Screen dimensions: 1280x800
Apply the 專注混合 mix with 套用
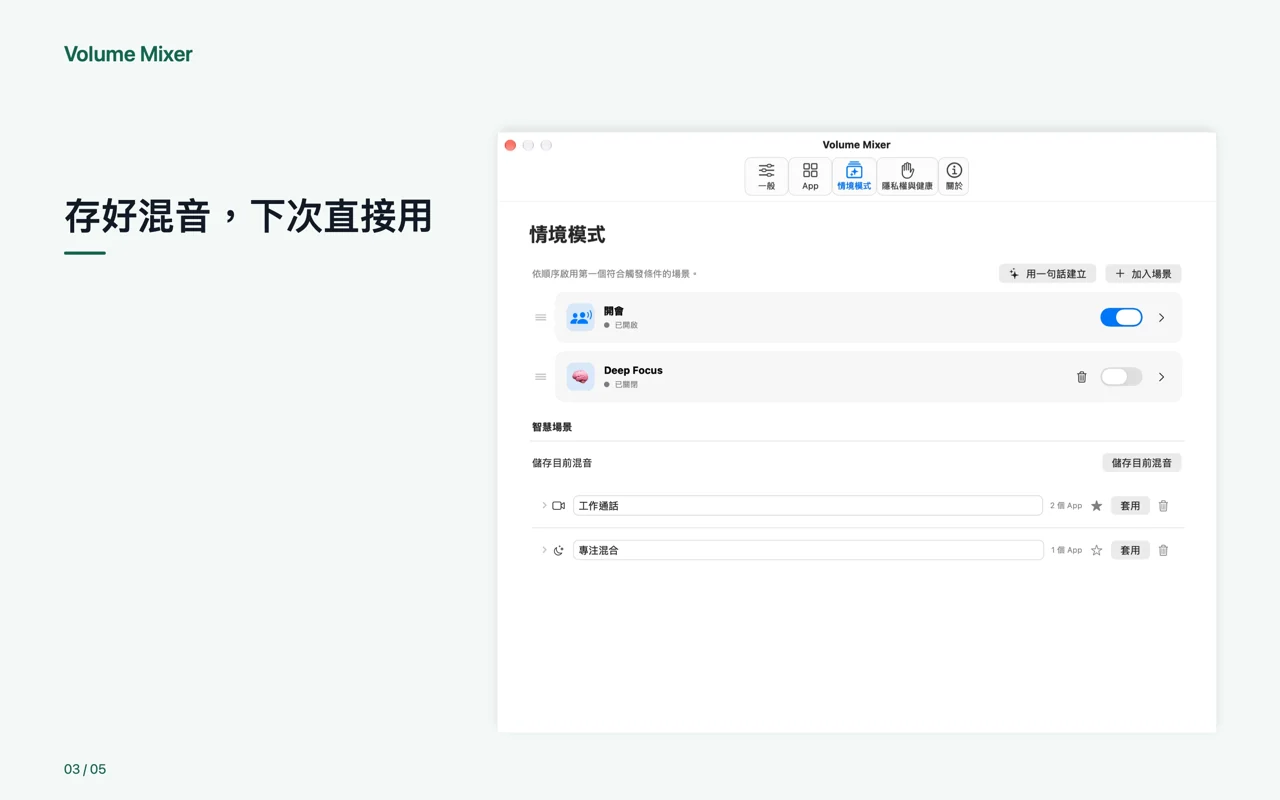coord(1130,550)
